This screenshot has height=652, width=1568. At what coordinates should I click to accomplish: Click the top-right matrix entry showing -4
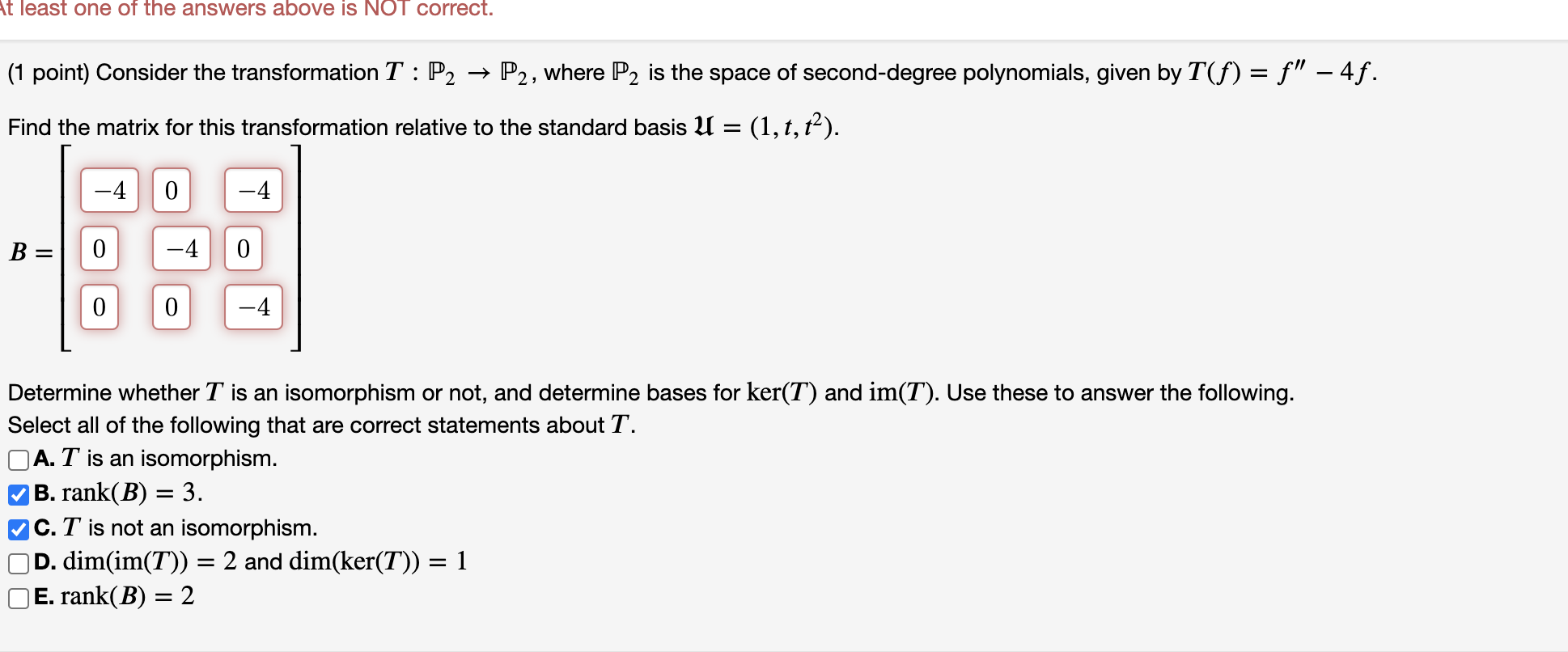[x=252, y=190]
